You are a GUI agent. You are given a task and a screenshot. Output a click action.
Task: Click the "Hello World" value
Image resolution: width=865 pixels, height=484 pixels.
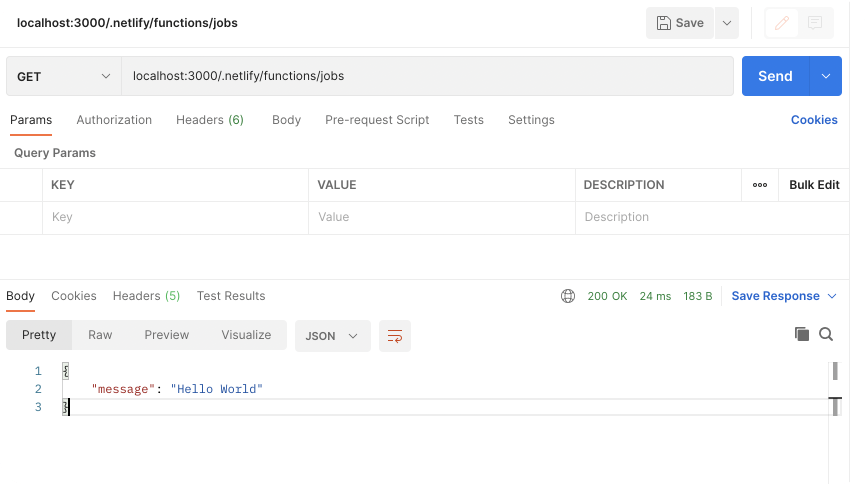coord(217,389)
